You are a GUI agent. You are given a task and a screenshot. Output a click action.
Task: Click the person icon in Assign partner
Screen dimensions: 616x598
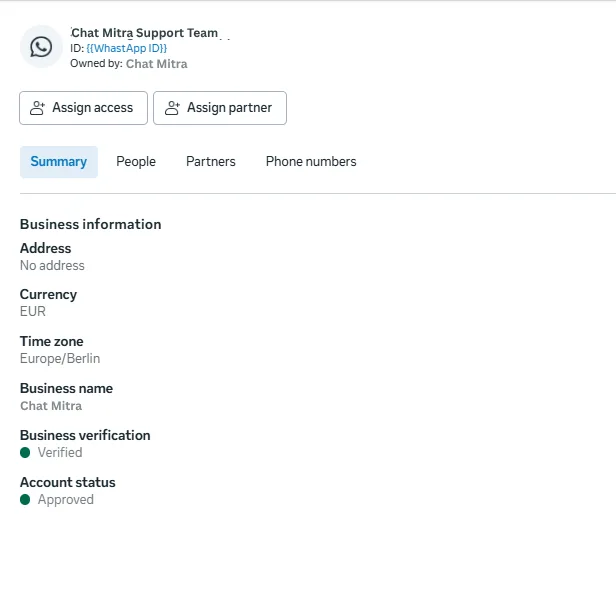point(172,108)
